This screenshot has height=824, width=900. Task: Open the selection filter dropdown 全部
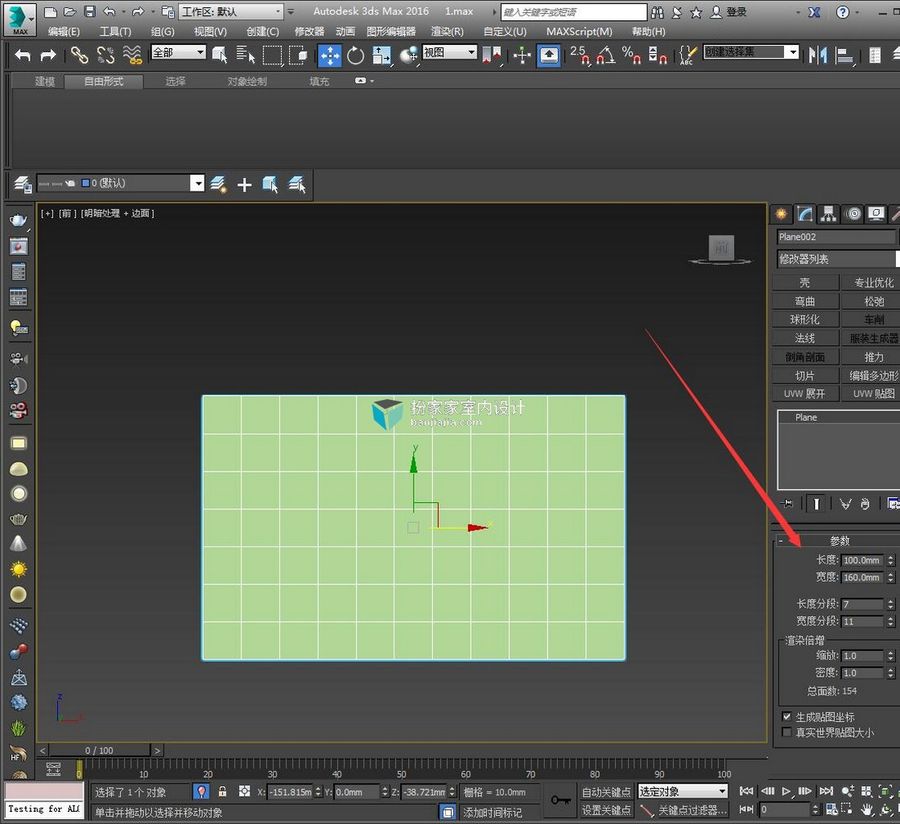(x=178, y=52)
